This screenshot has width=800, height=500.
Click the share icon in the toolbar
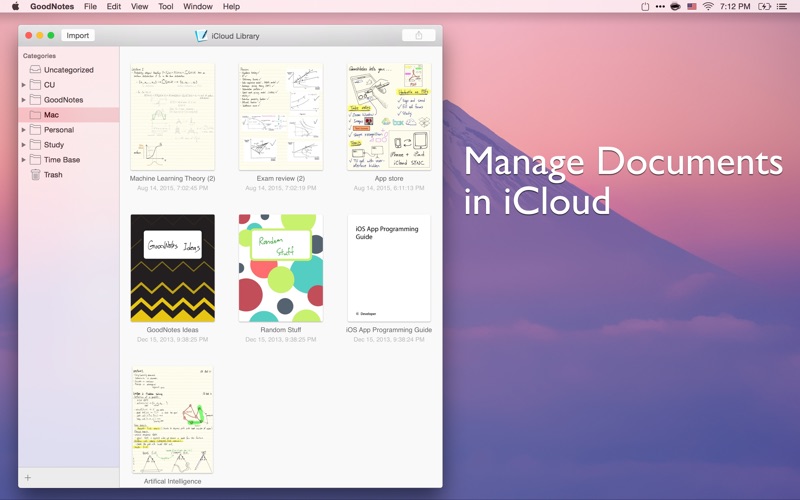[418, 35]
